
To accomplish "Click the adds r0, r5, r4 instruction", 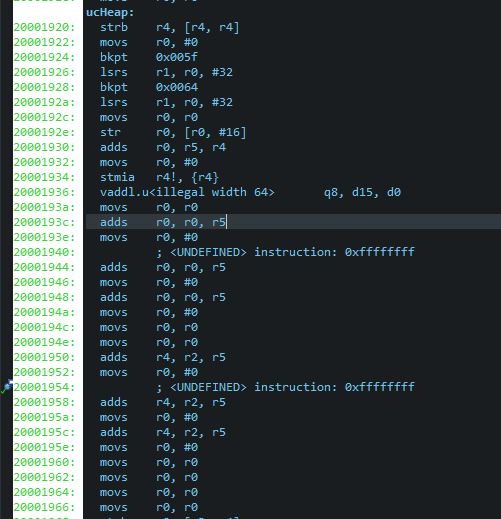I will pyautogui.click(x=163, y=147).
